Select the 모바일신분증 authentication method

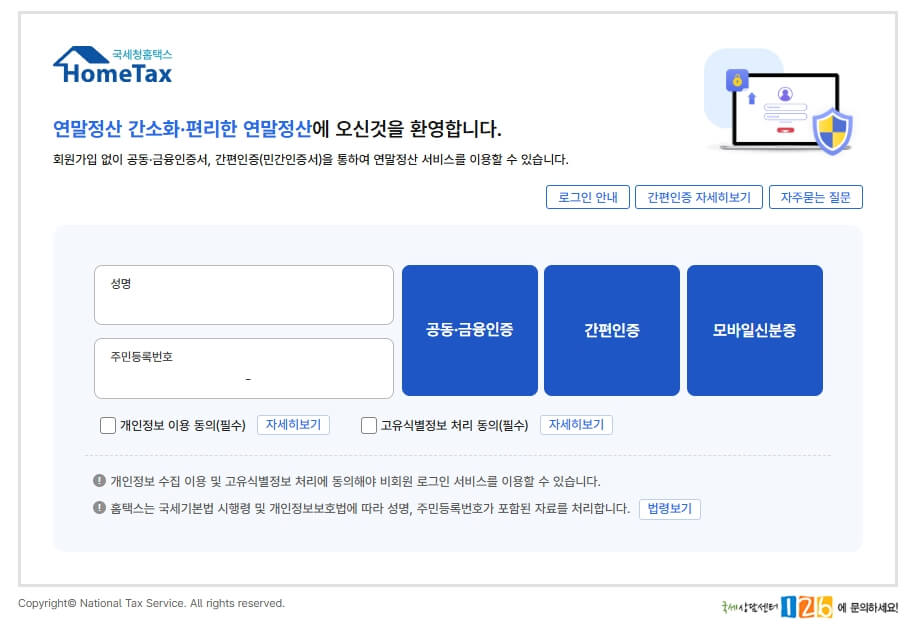[x=754, y=330]
